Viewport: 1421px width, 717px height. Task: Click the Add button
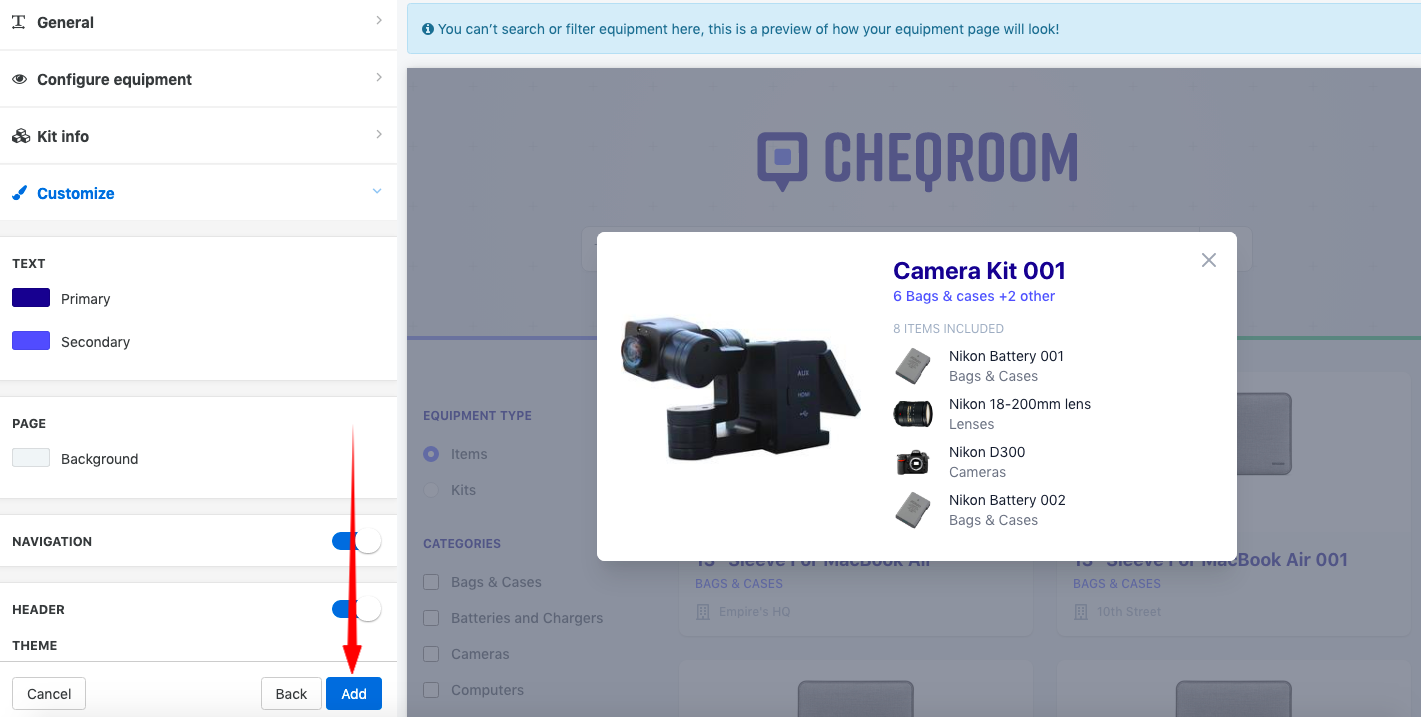coord(354,694)
